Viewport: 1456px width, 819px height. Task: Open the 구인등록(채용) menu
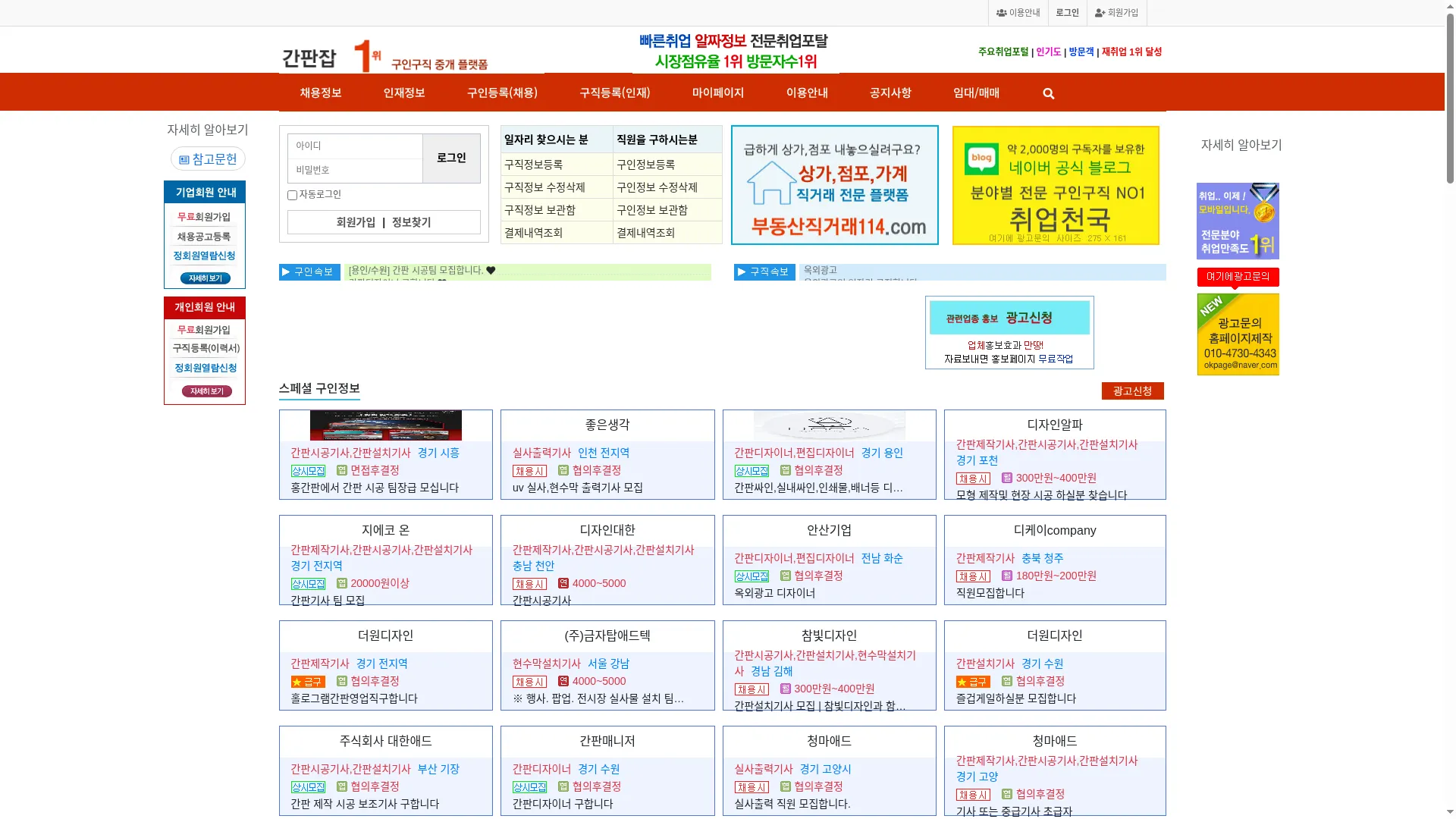[502, 93]
